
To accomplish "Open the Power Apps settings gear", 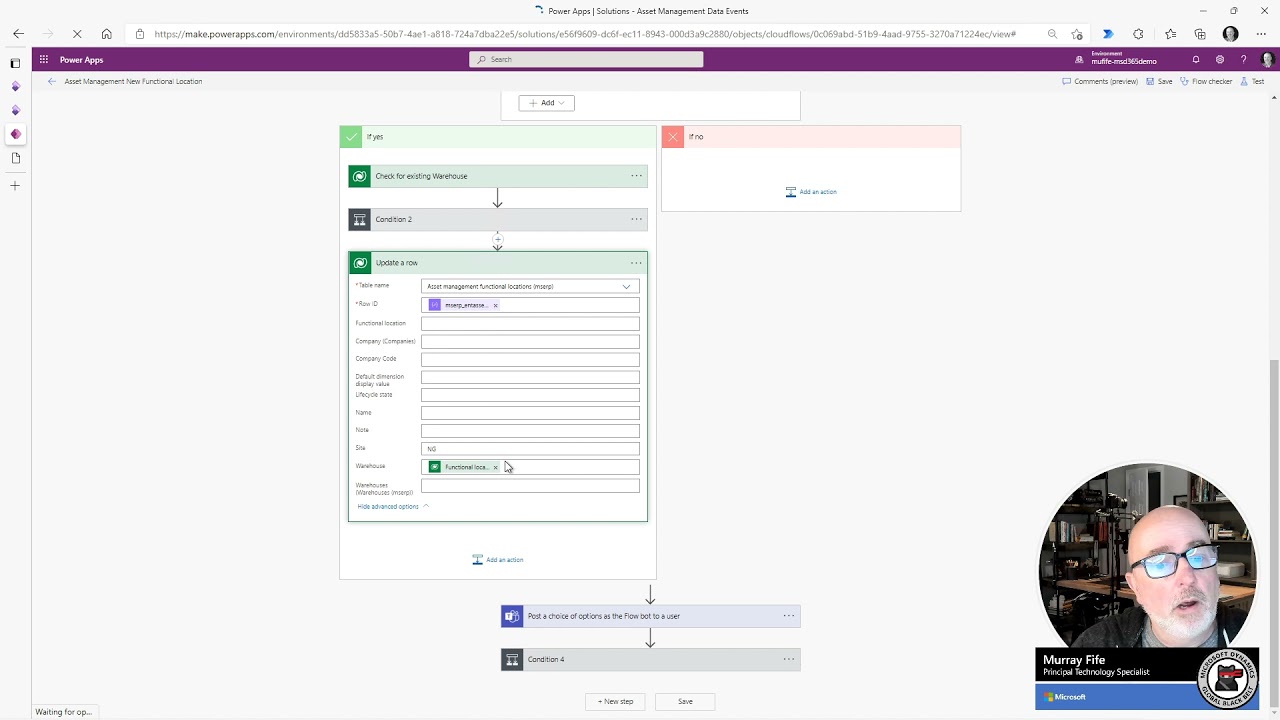I will pyautogui.click(x=1220, y=60).
